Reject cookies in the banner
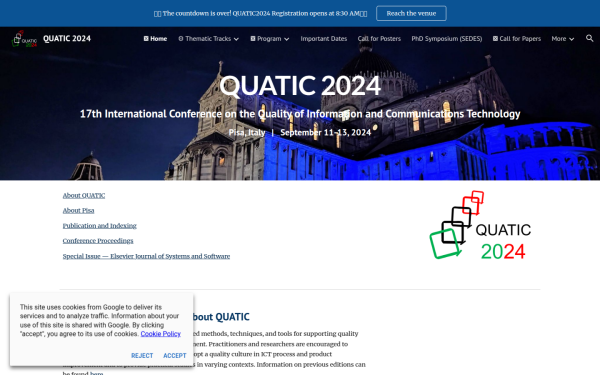 [142, 355]
